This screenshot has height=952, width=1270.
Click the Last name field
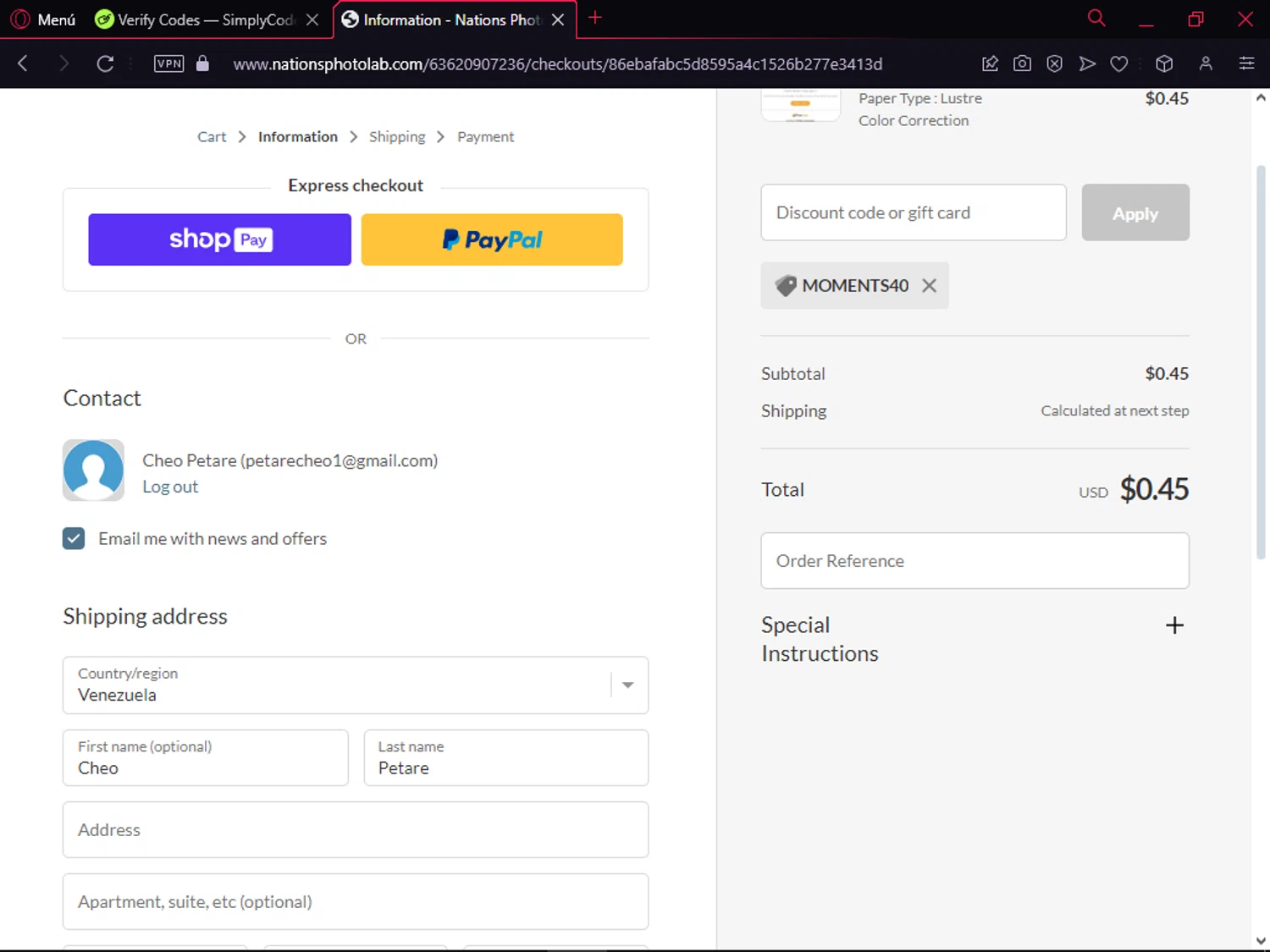point(506,758)
